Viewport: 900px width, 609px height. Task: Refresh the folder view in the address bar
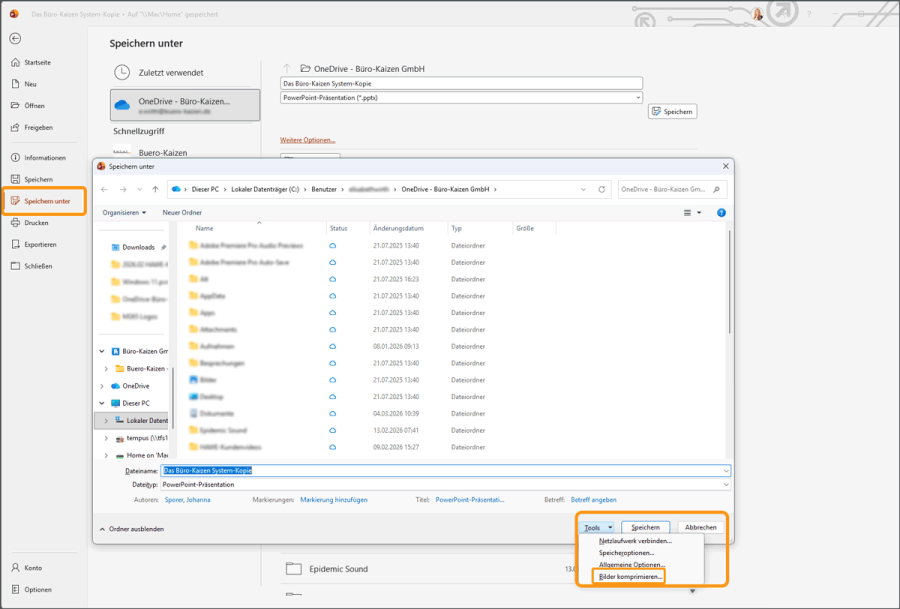[x=601, y=188]
